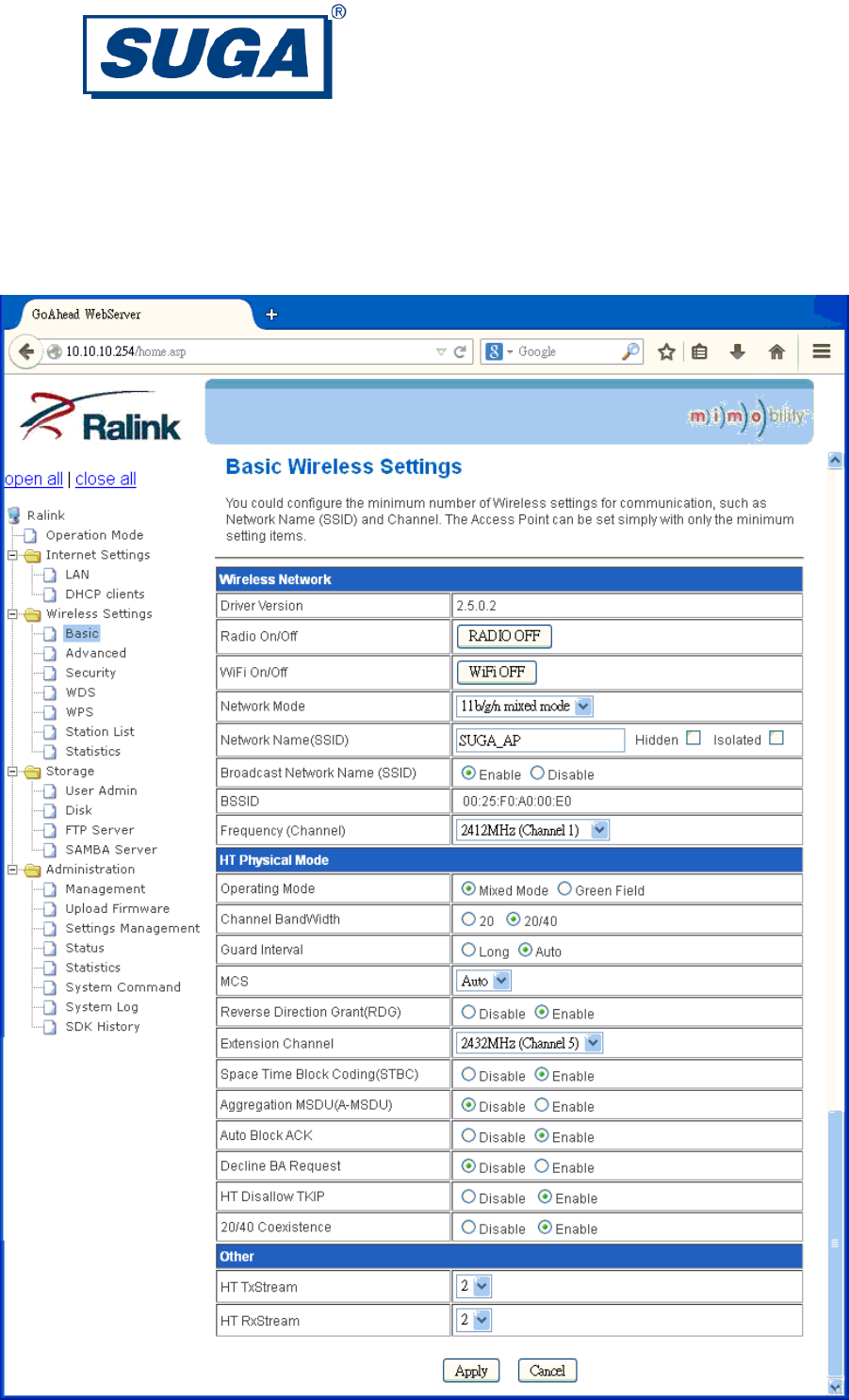Open the downloads arrow icon
This screenshot has height=1400, width=849.
(738, 351)
